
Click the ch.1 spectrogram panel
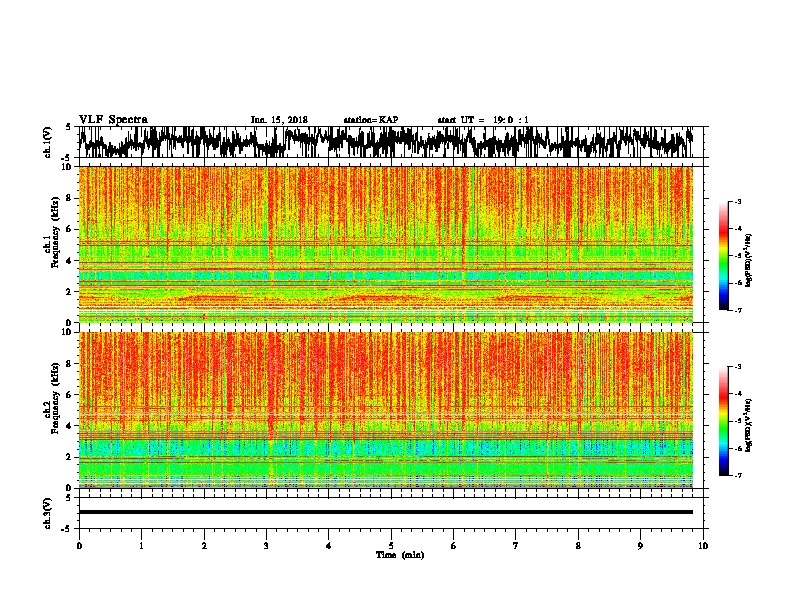point(386,244)
